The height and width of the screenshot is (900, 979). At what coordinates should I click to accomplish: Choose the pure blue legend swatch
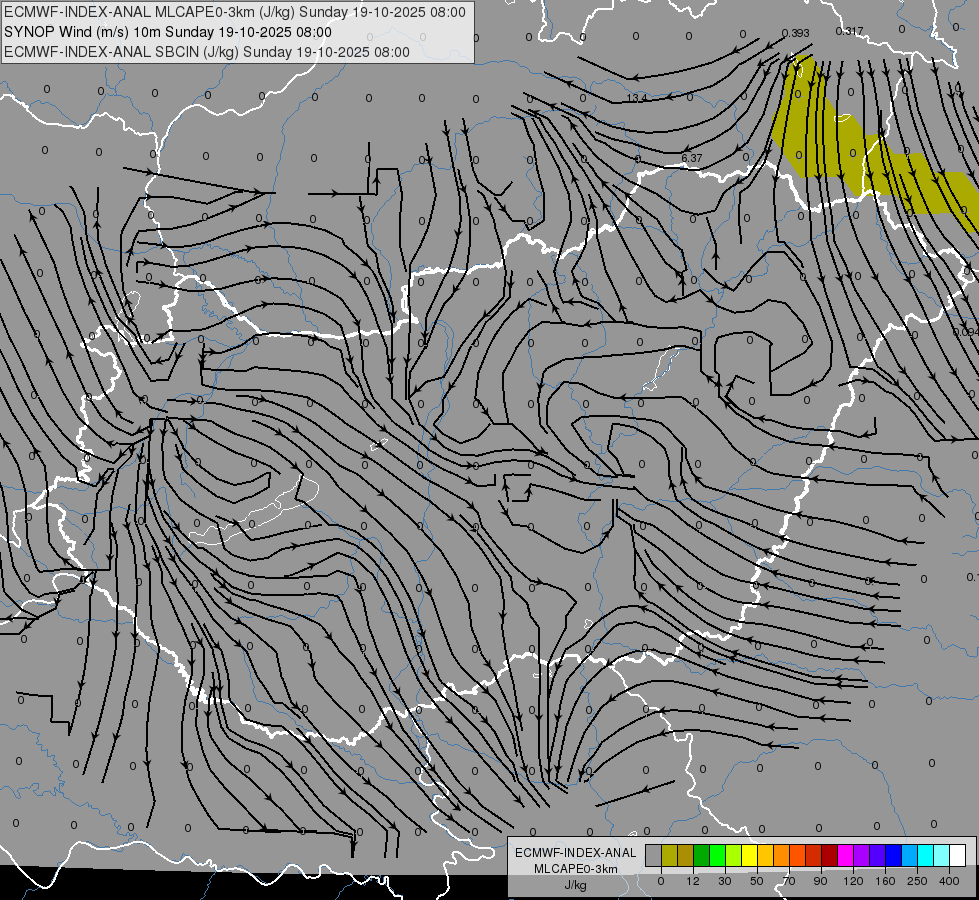coord(893,855)
